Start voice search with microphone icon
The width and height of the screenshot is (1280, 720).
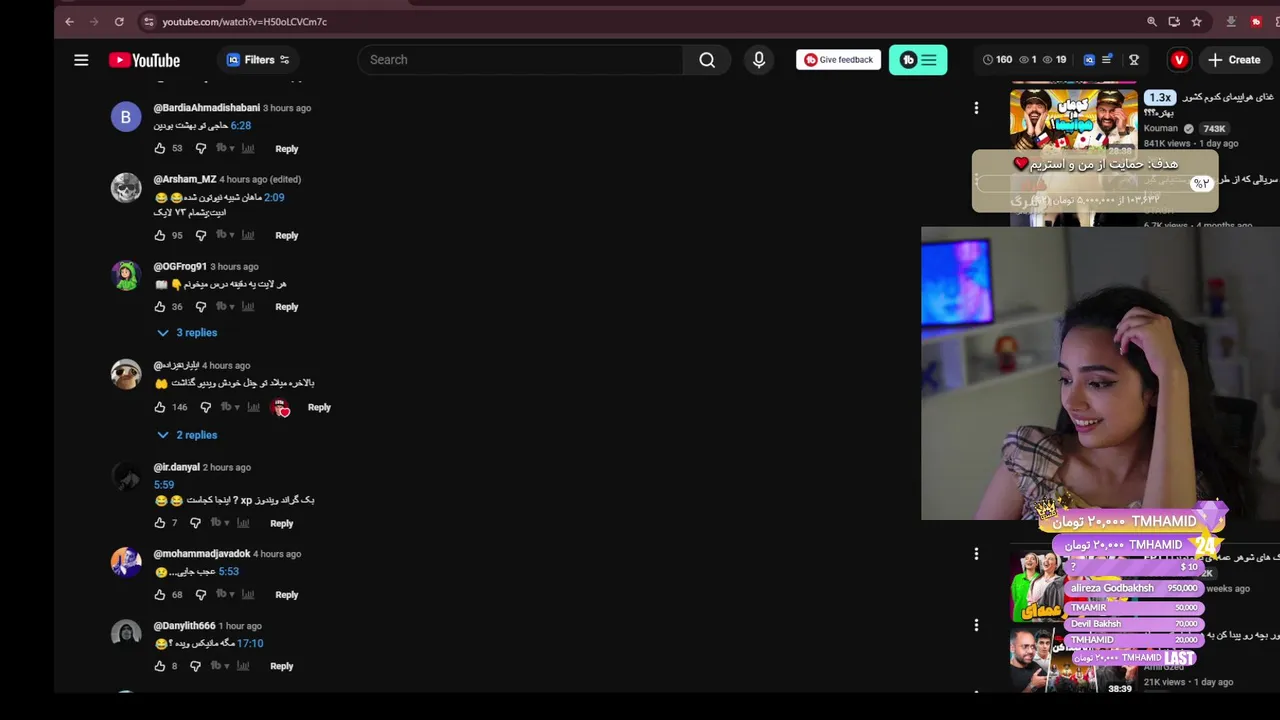[759, 60]
